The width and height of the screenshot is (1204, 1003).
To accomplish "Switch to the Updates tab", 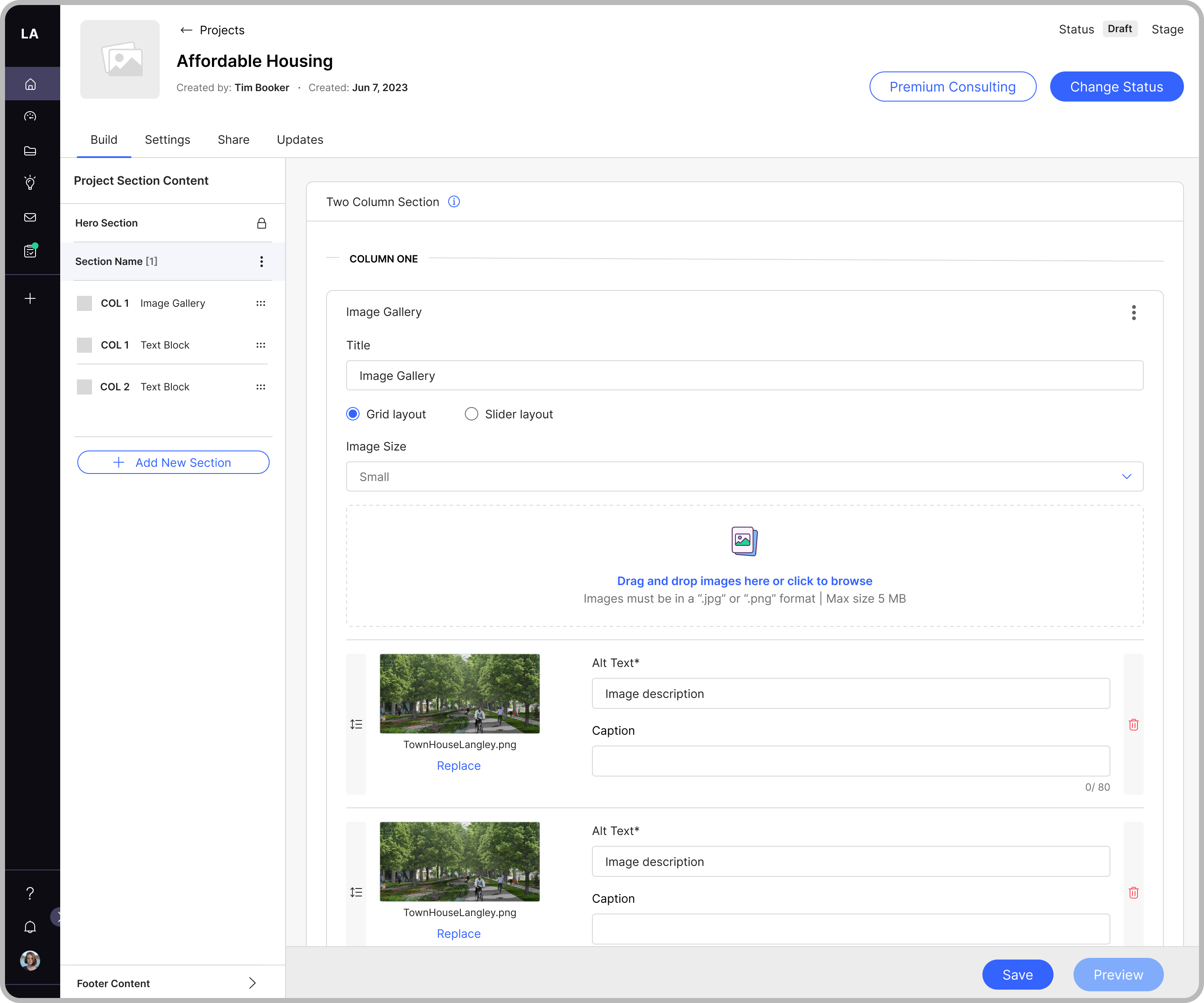I will click(300, 140).
